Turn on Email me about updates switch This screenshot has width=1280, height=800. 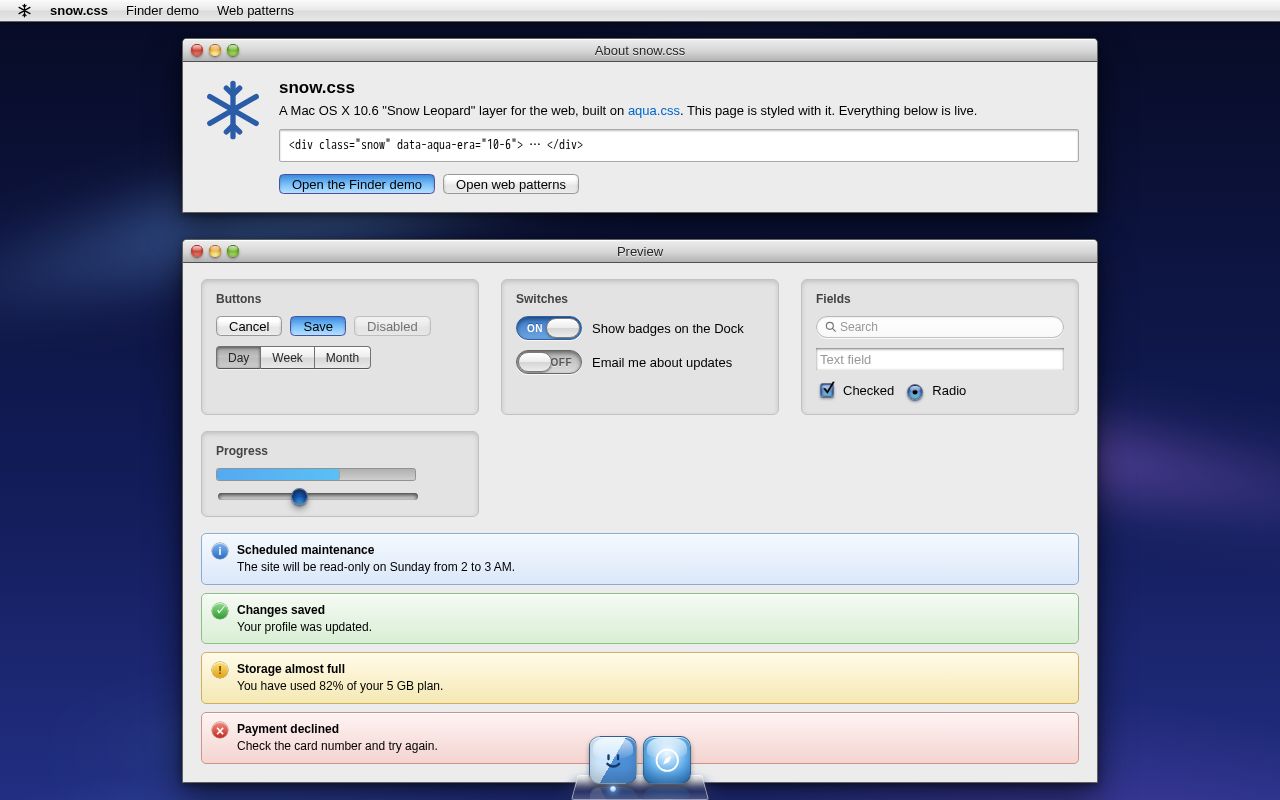[x=549, y=362]
